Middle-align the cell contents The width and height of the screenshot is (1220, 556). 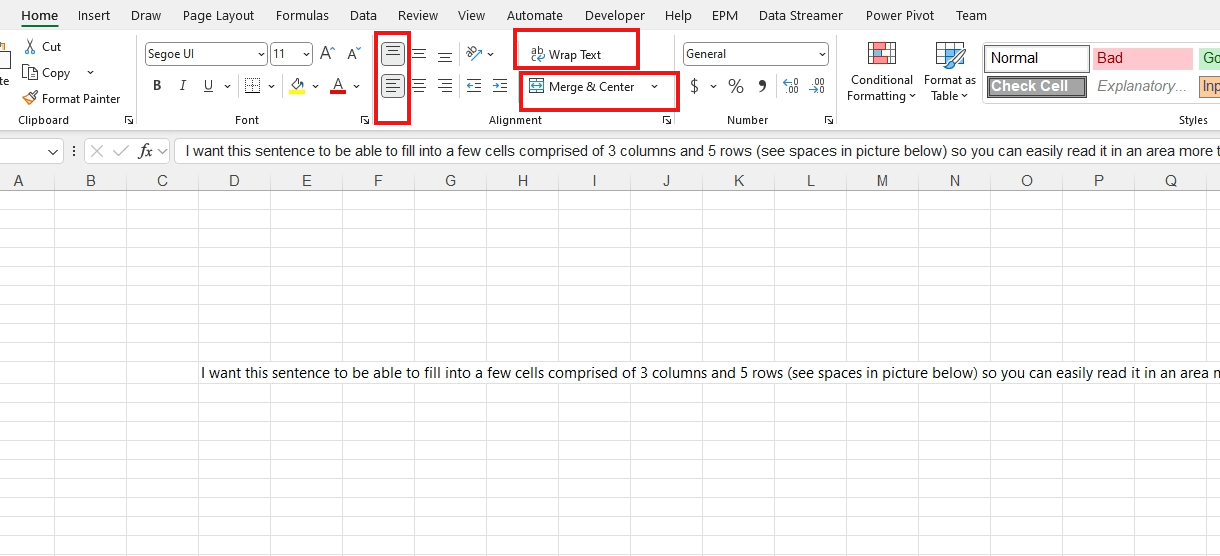click(x=419, y=54)
